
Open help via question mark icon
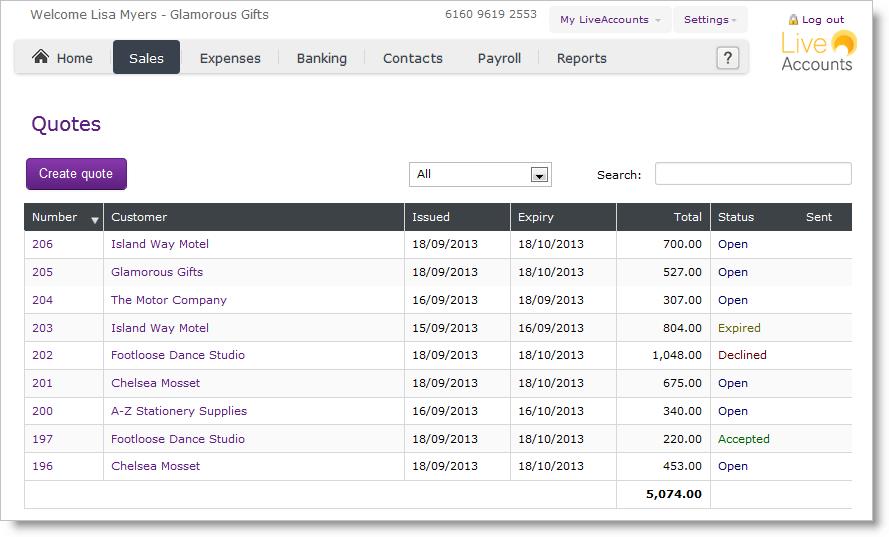(x=728, y=58)
